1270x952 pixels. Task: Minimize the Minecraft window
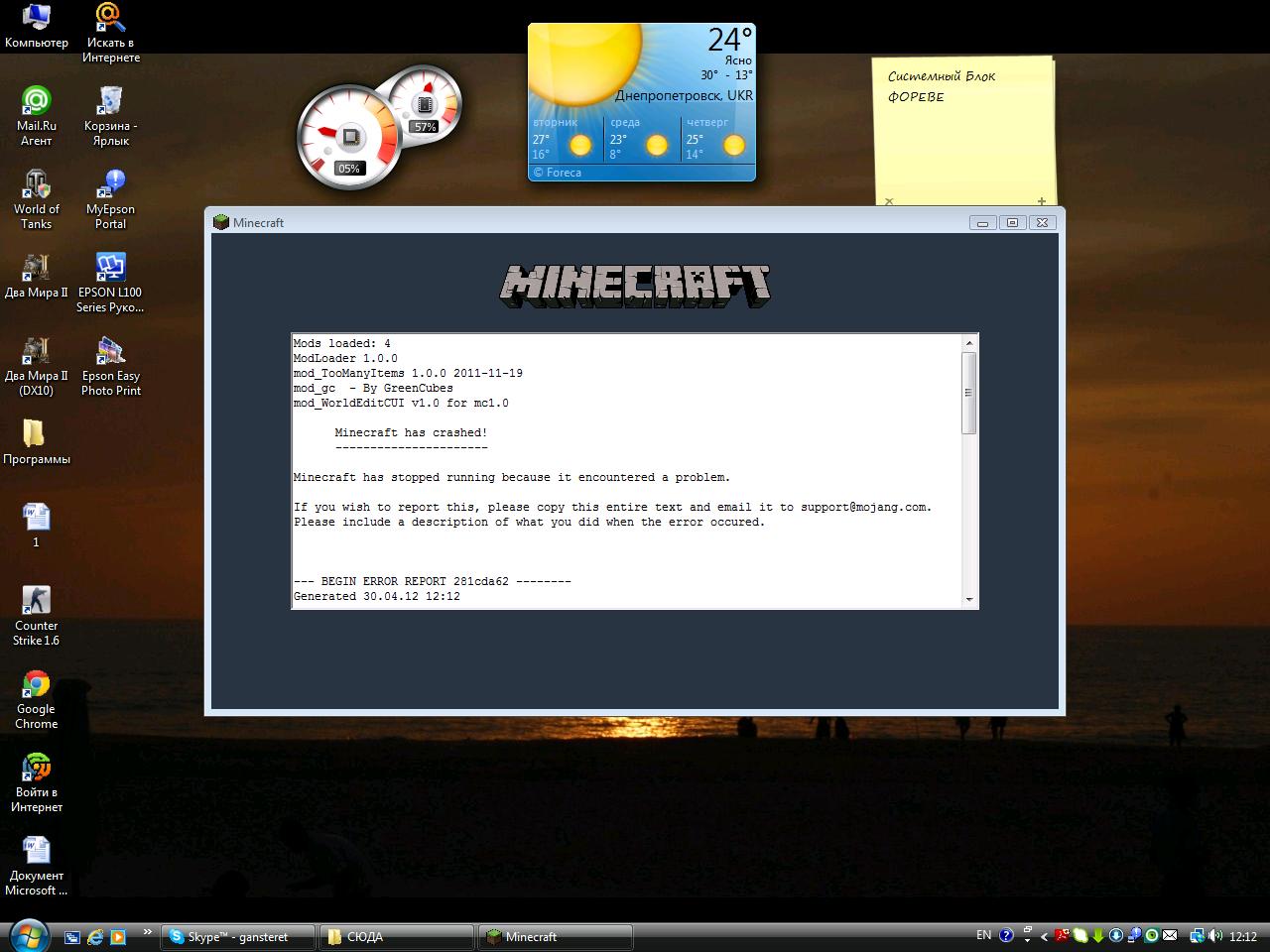pos(982,222)
